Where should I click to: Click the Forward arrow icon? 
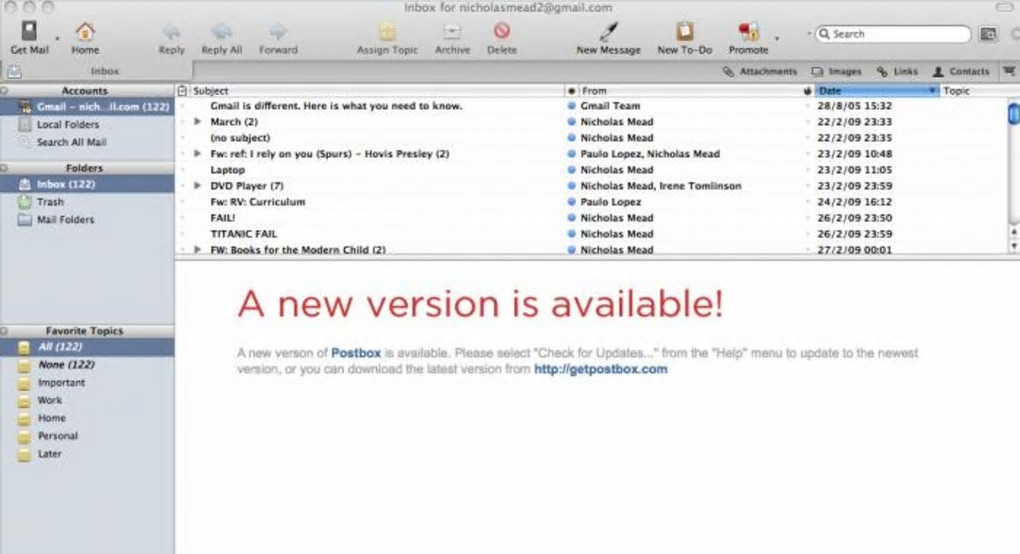pyautogui.click(x=278, y=31)
